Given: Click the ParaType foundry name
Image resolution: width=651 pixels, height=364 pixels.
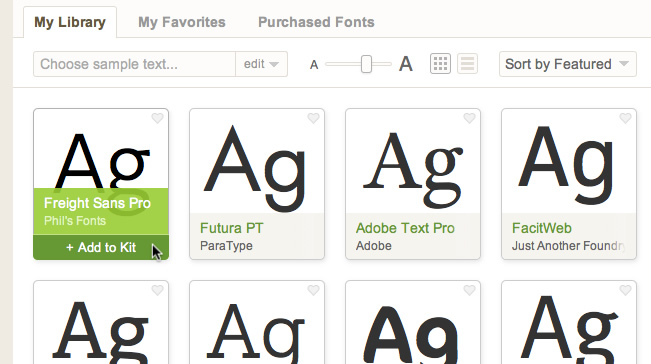Looking at the screenshot, I should (226, 246).
